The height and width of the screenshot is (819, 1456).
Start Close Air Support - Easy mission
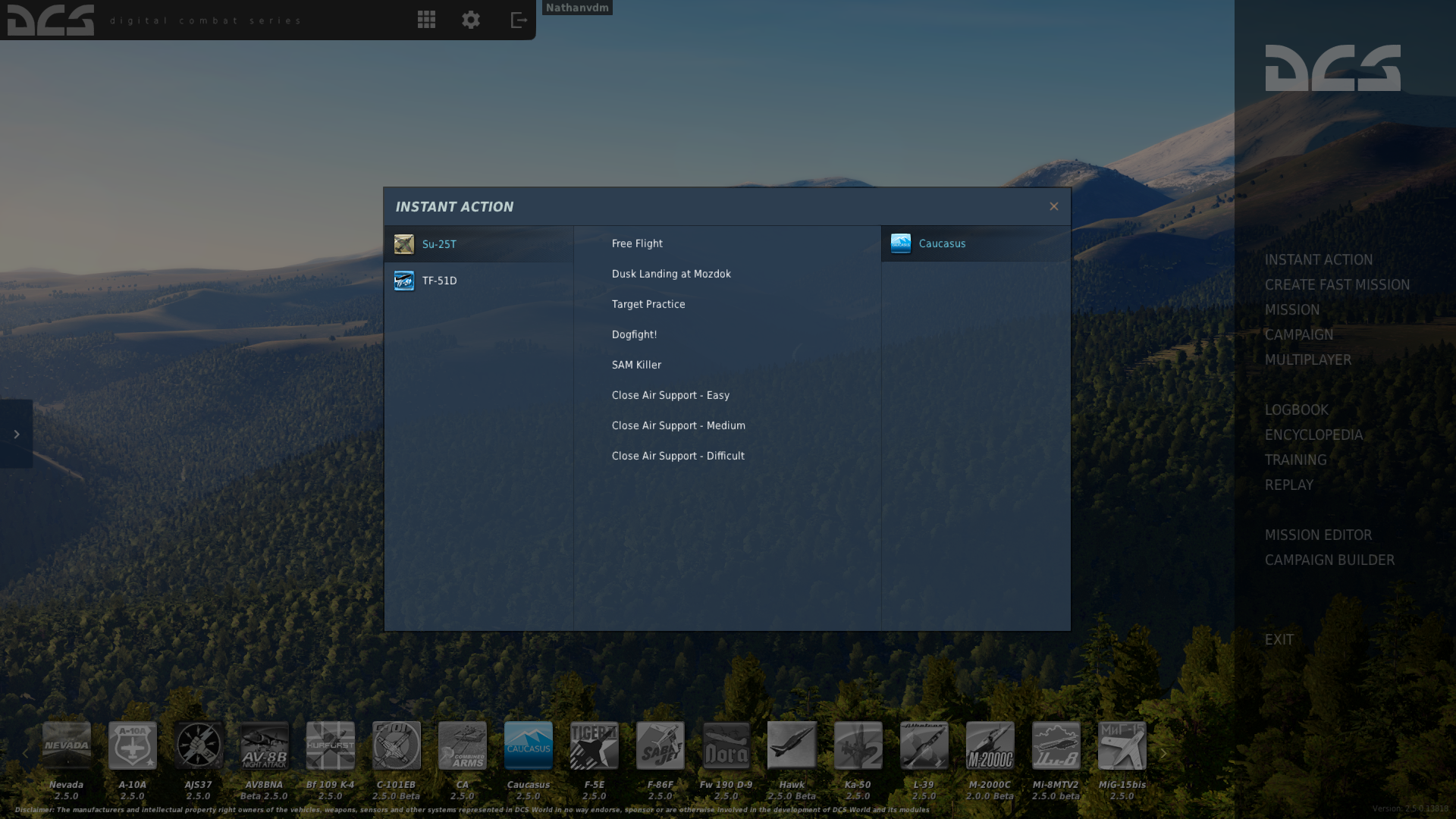click(670, 395)
